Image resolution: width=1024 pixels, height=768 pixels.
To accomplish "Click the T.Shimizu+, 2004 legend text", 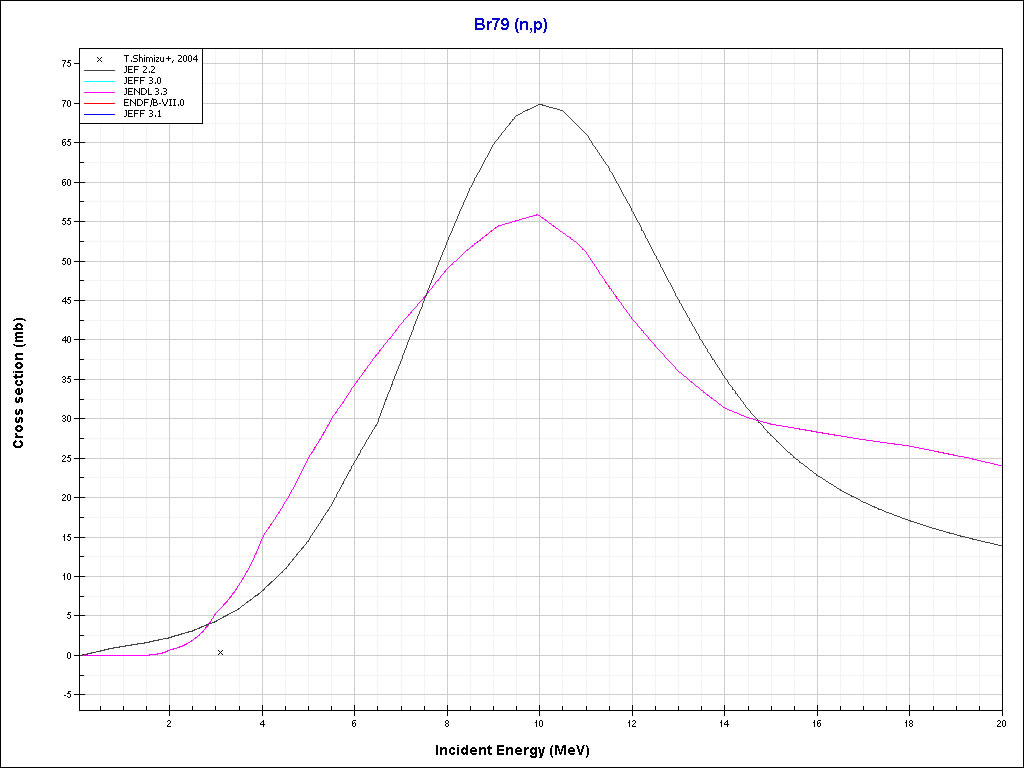I will point(160,59).
